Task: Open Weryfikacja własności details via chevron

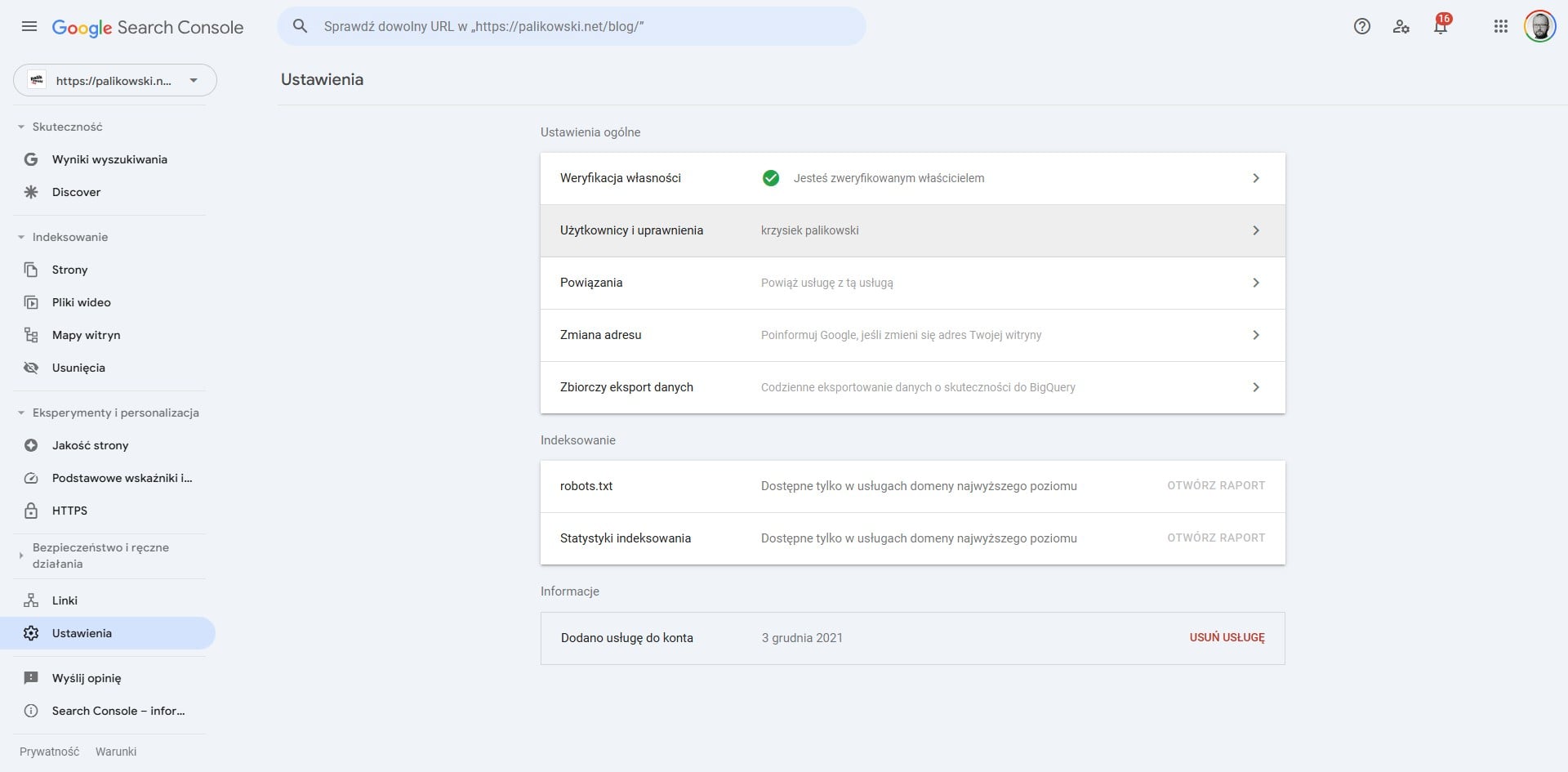Action: [1256, 178]
